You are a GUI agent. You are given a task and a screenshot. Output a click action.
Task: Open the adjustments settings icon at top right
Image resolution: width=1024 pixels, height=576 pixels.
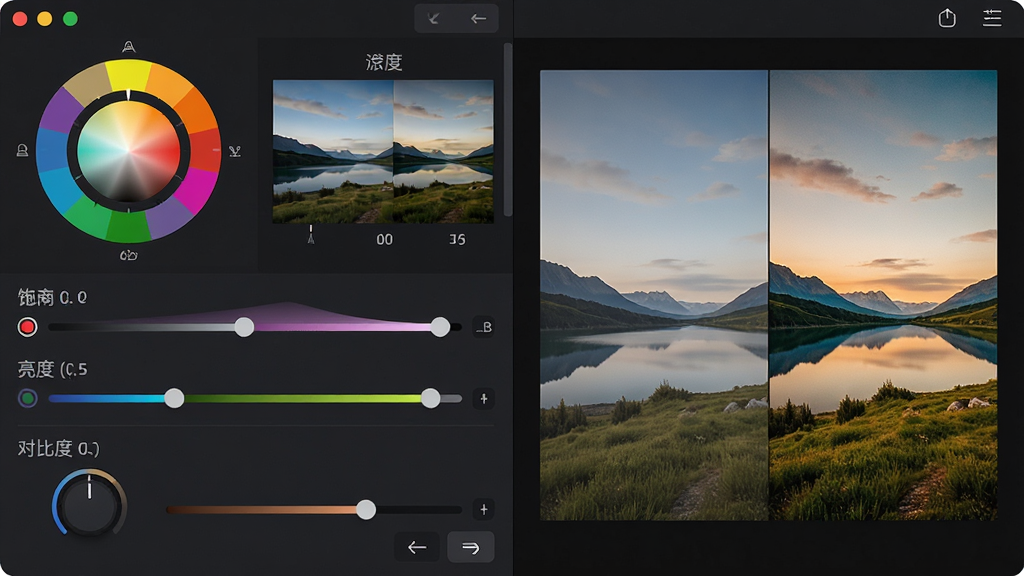(x=992, y=18)
